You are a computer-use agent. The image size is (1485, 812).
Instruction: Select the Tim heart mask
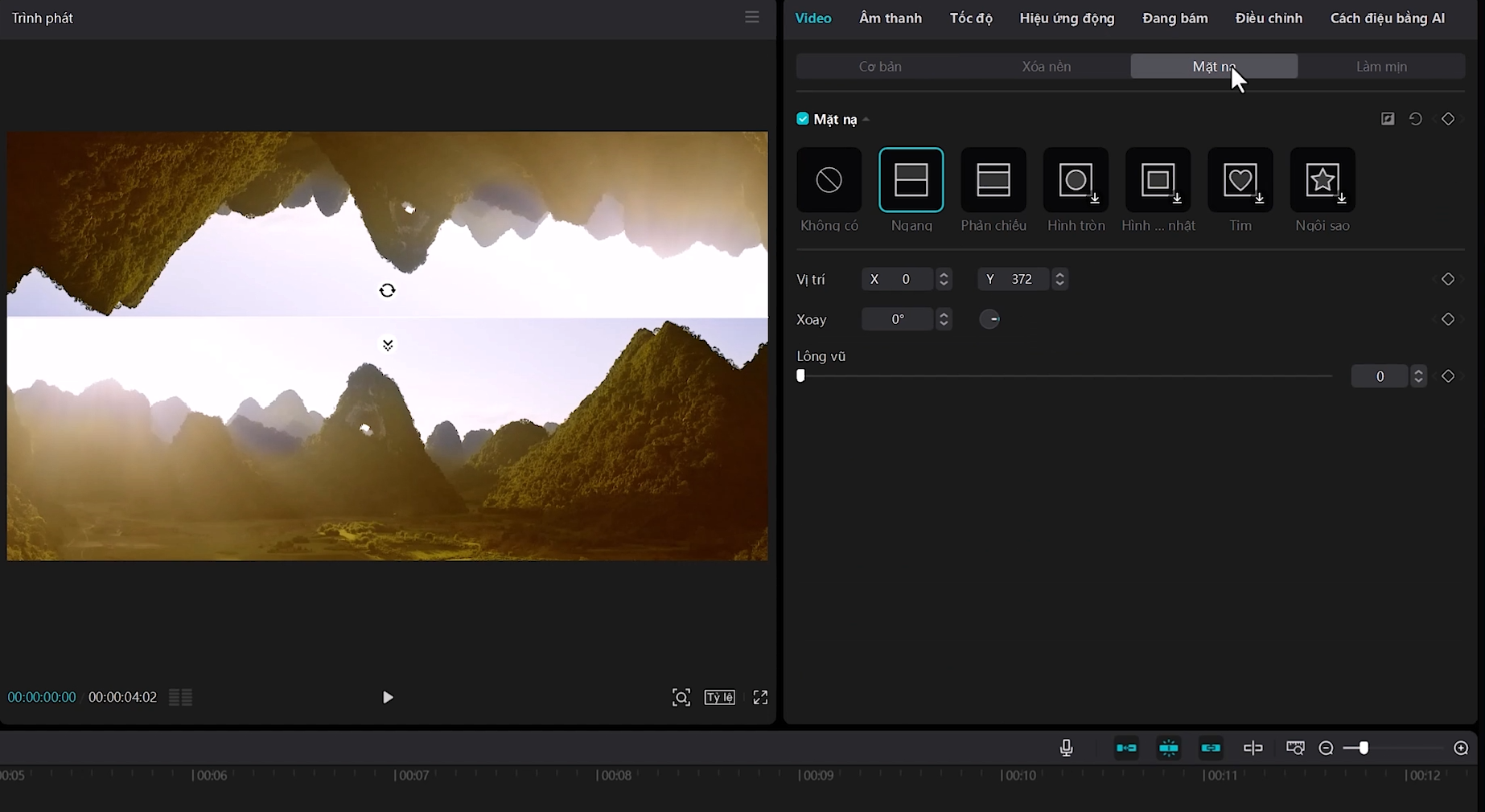click(1240, 180)
